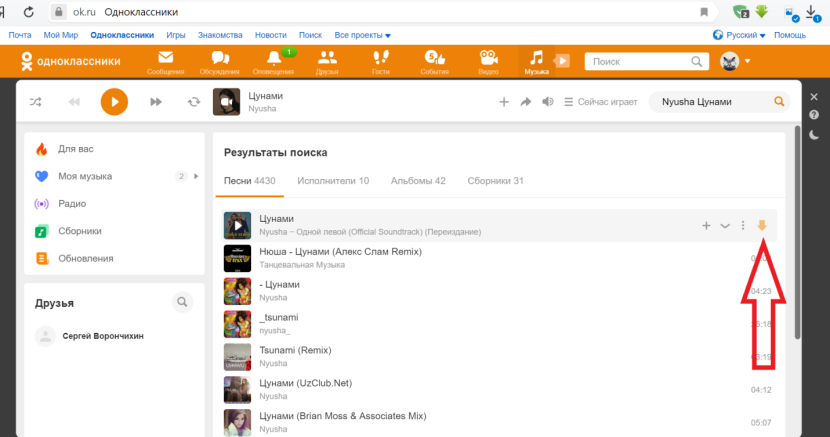Toggle repeat track mode
The height and width of the screenshot is (437, 830).
coord(193,102)
